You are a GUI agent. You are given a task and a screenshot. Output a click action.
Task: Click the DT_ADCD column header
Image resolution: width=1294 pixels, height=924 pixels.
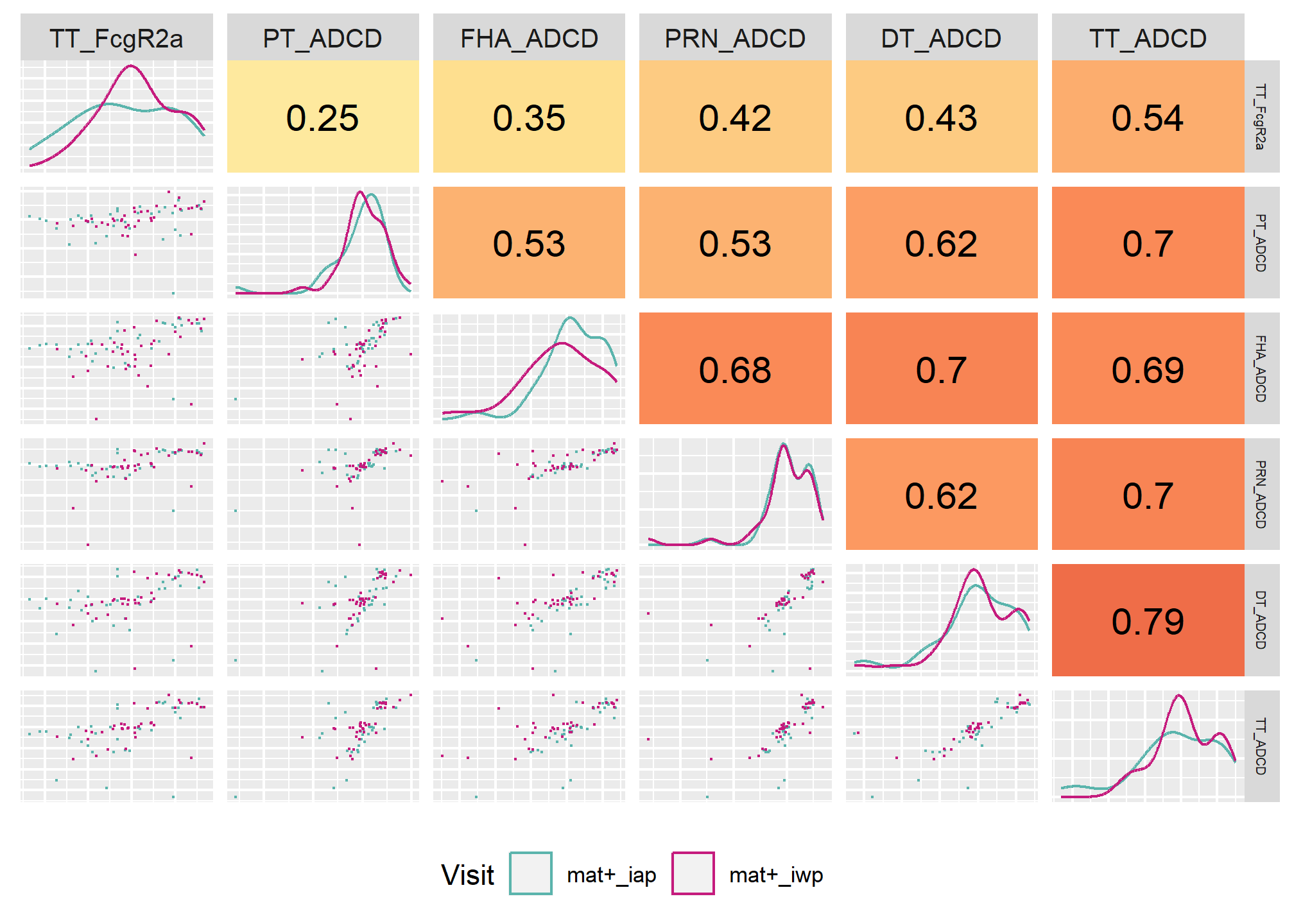(942, 37)
